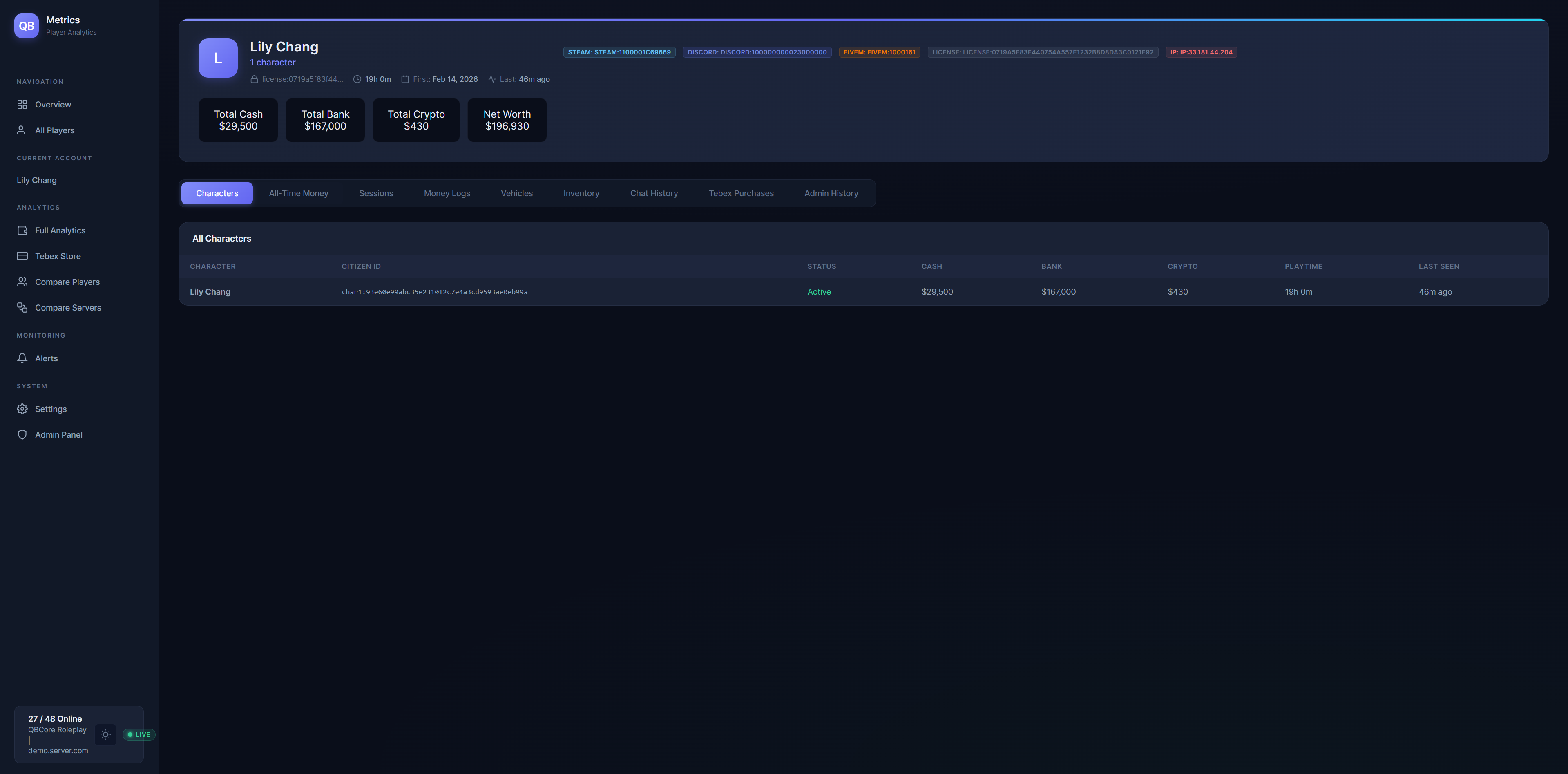Click the Lily Chang character table row
Image resolution: width=1568 pixels, height=774 pixels.
[x=210, y=292]
